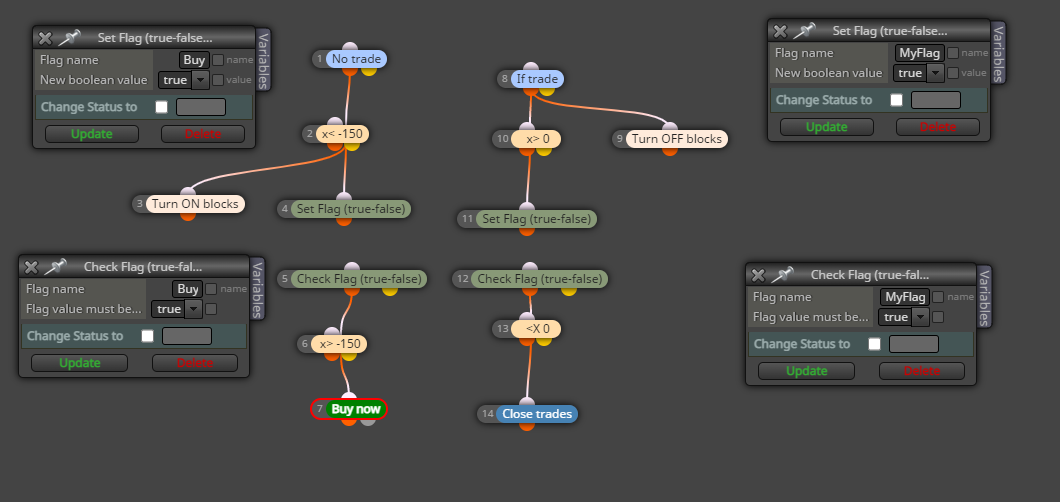The image size is (1060, 502).
Task: Select block 7 Buy now
Action: coord(356,409)
